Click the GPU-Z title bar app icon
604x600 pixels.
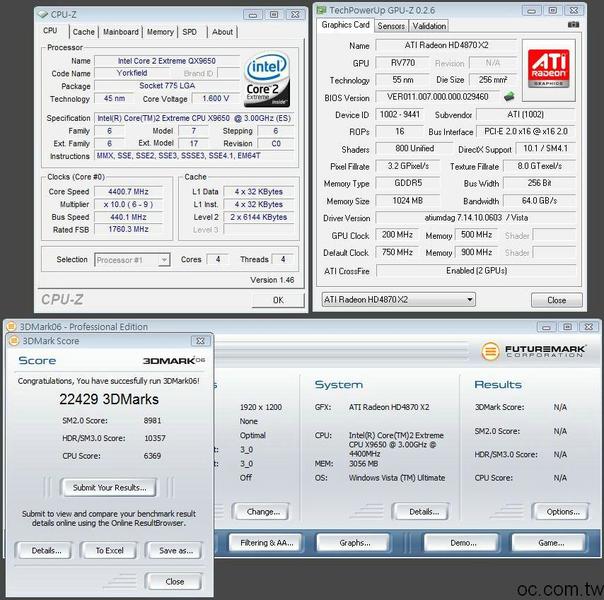tap(321, 10)
